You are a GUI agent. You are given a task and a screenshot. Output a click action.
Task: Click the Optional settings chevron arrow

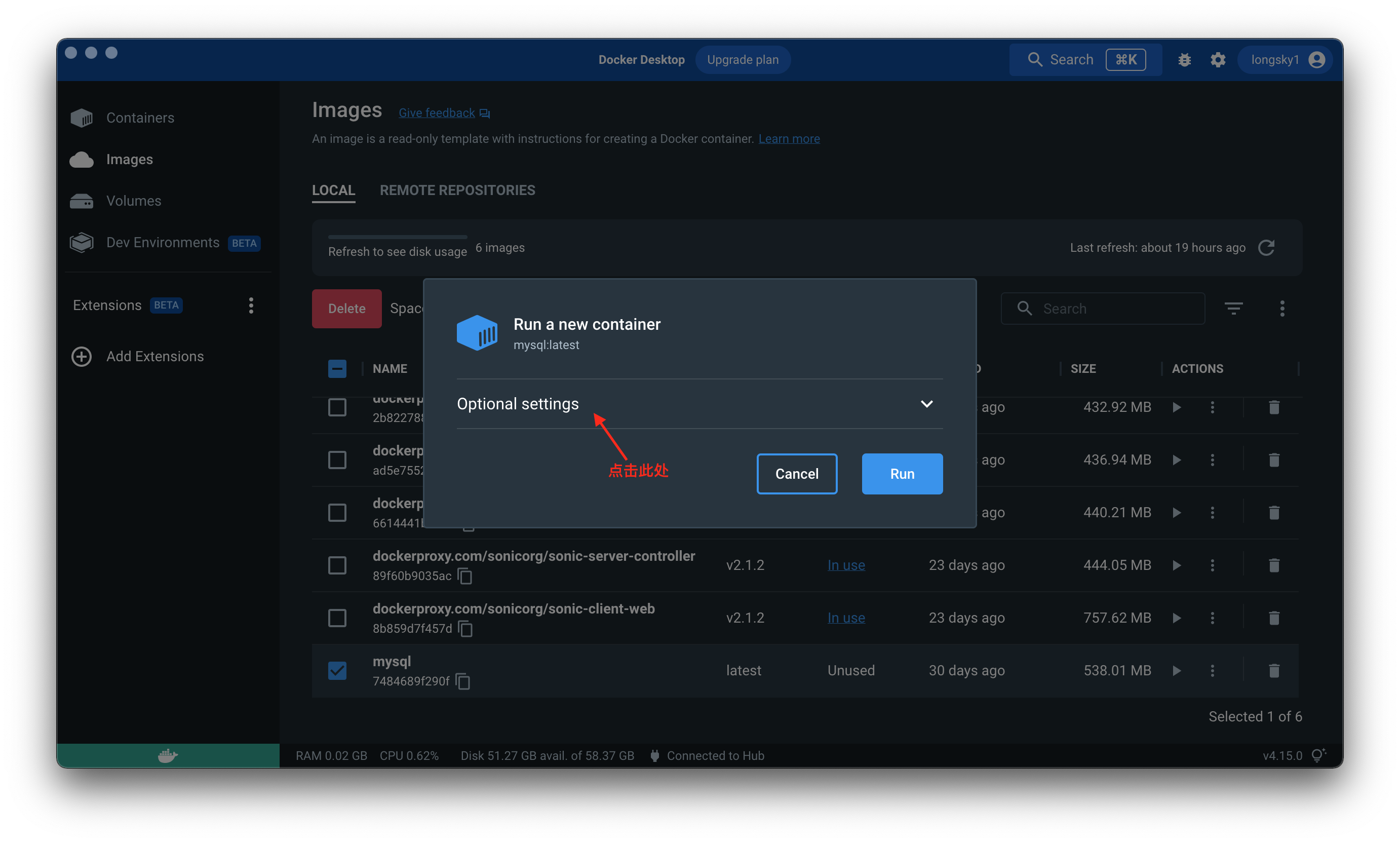pos(926,404)
